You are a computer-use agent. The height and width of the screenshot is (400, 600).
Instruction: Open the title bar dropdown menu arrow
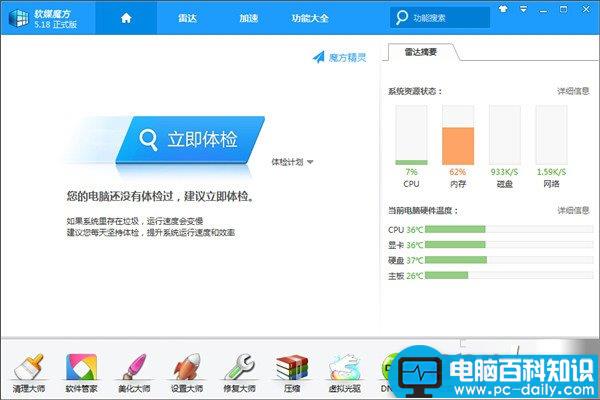(x=523, y=9)
